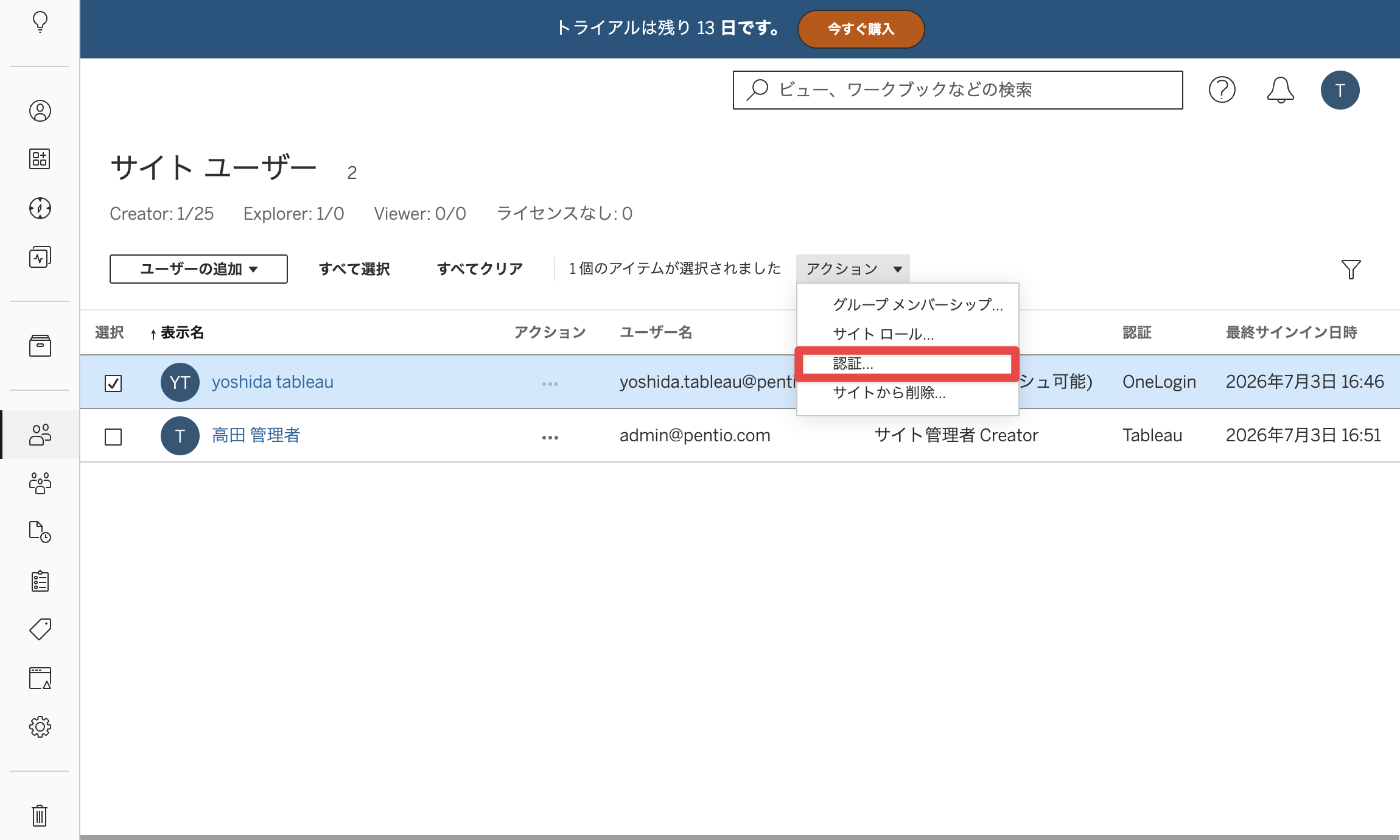
Task: Open the filter funnel icon
Action: (x=1351, y=269)
